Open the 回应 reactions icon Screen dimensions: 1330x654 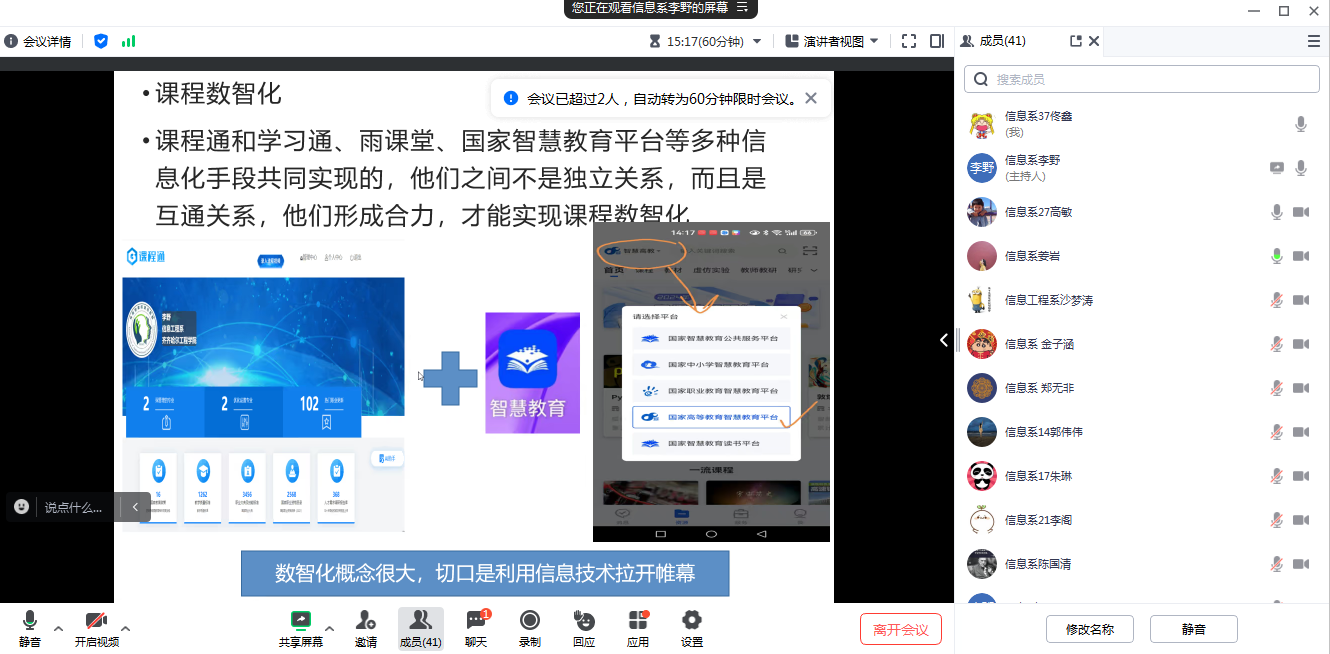584,629
